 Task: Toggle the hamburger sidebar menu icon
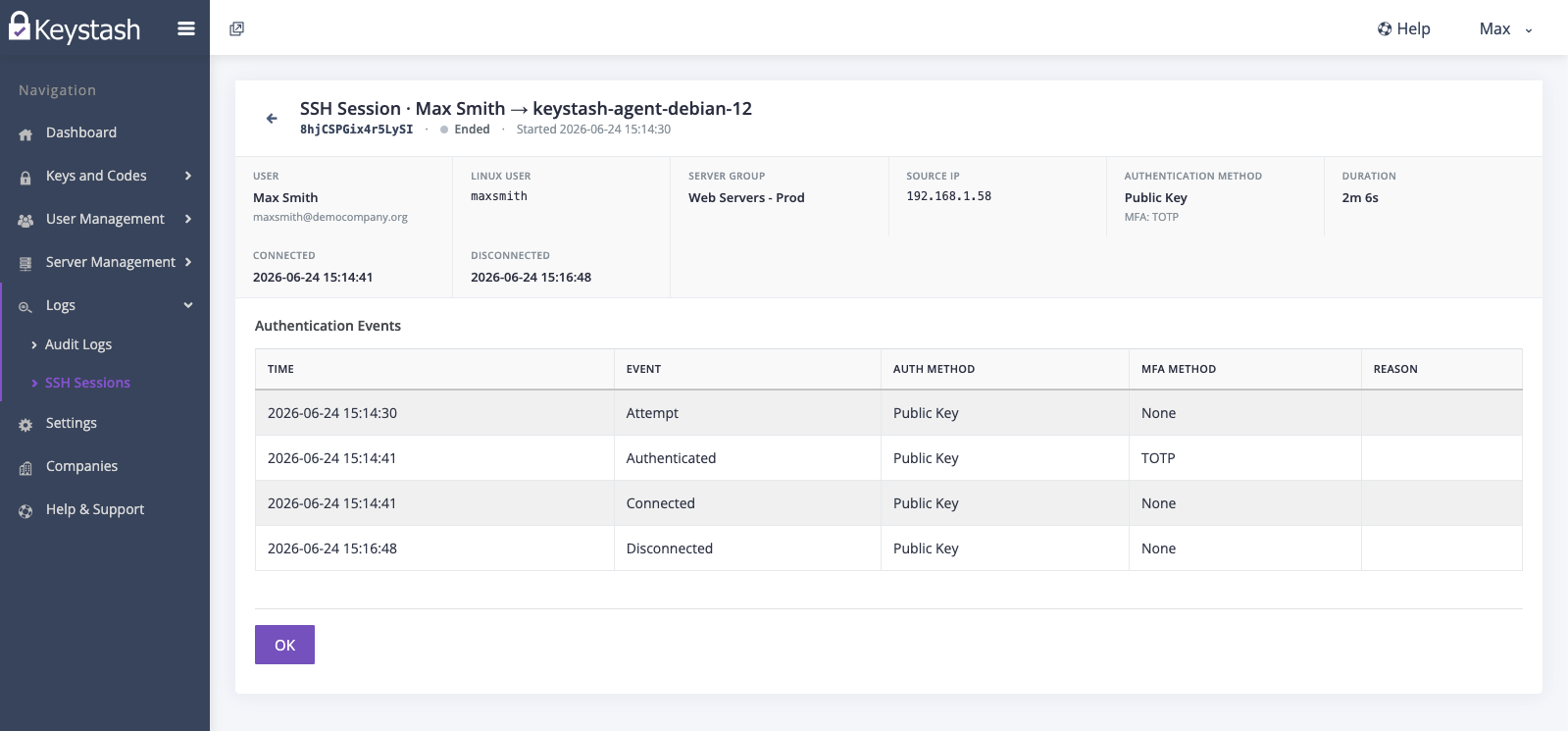186,28
